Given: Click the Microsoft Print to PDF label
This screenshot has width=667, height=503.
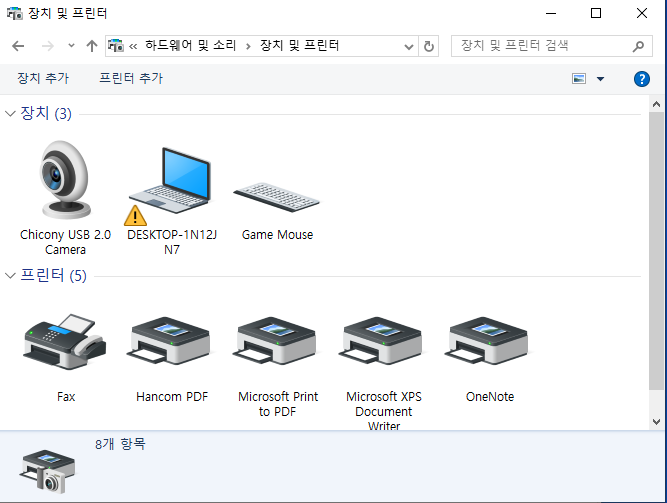Looking at the screenshot, I should [x=278, y=404].
